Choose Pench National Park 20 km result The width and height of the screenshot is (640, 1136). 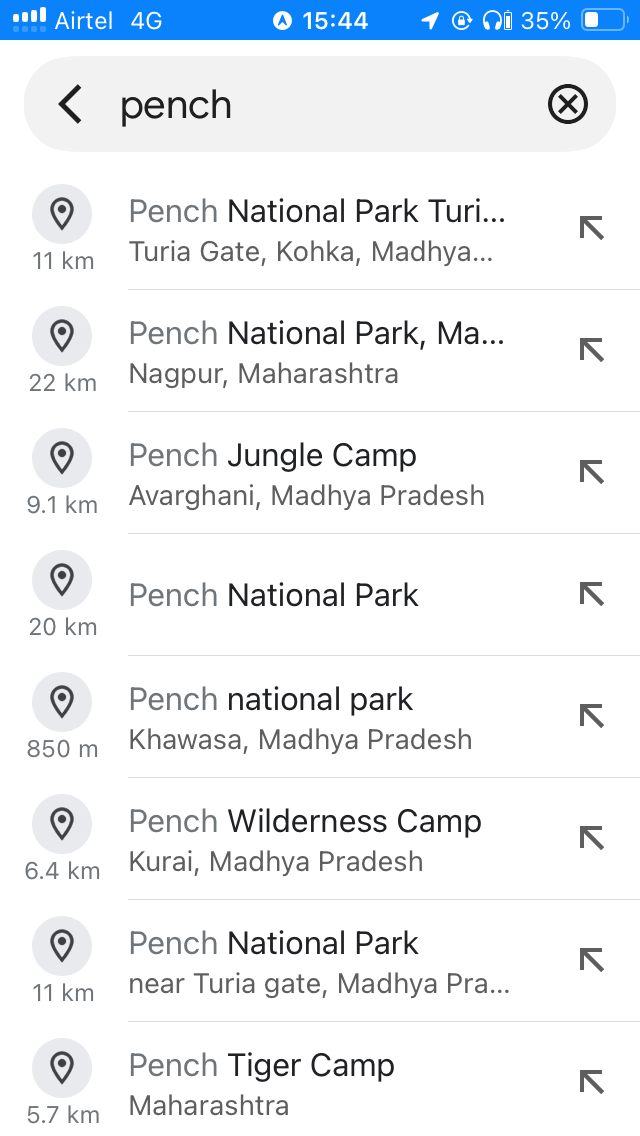click(x=320, y=595)
